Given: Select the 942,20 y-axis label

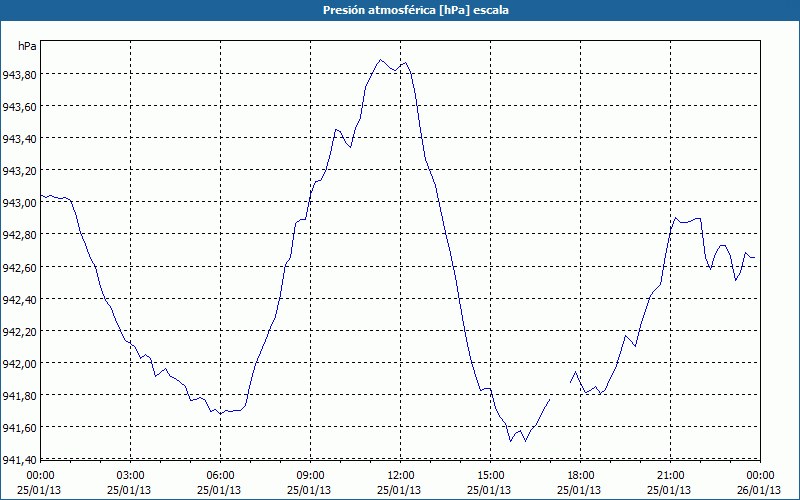Looking at the screenshot, I should [19, 332].
